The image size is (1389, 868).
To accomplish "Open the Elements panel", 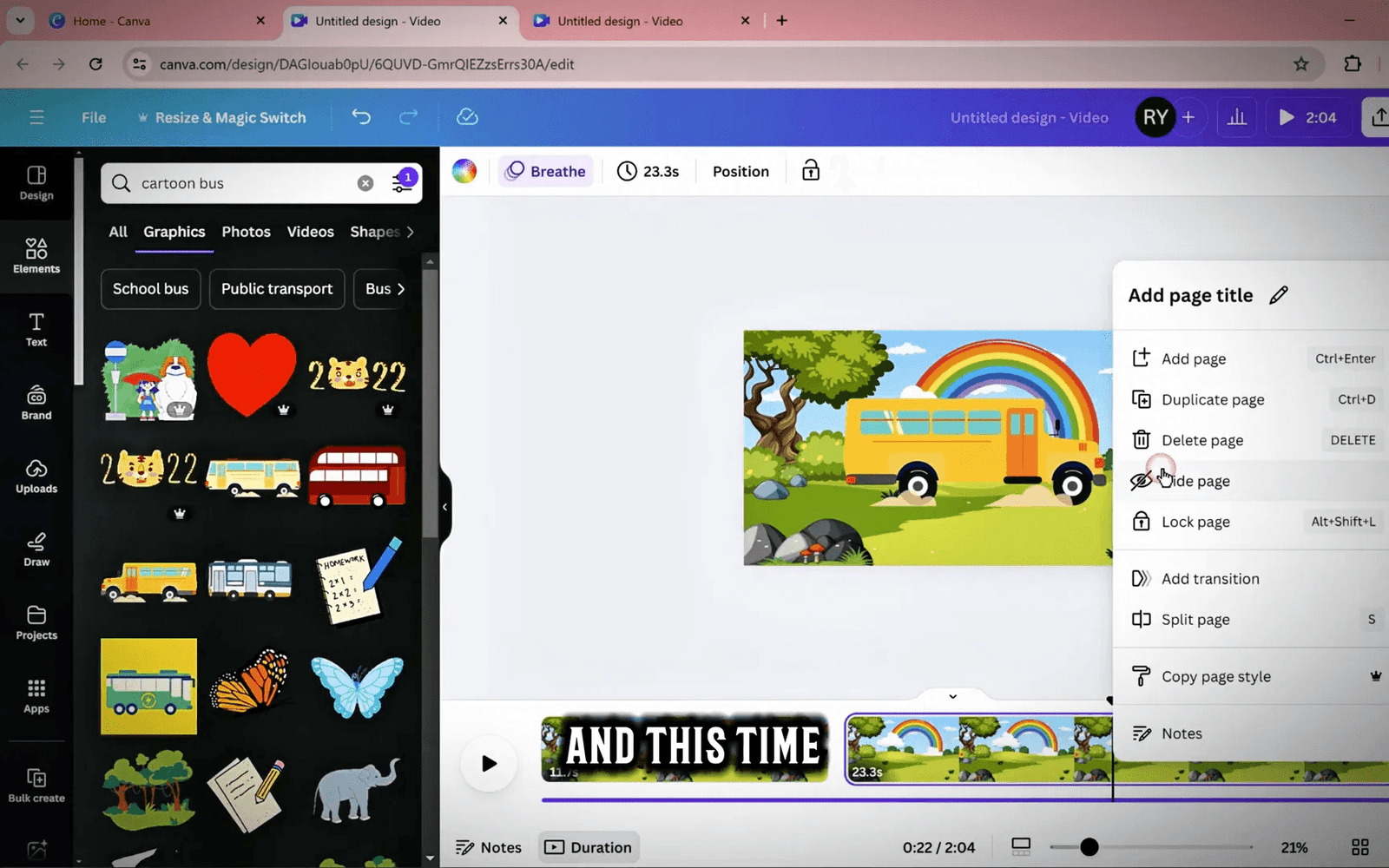I will coord(36,256).
